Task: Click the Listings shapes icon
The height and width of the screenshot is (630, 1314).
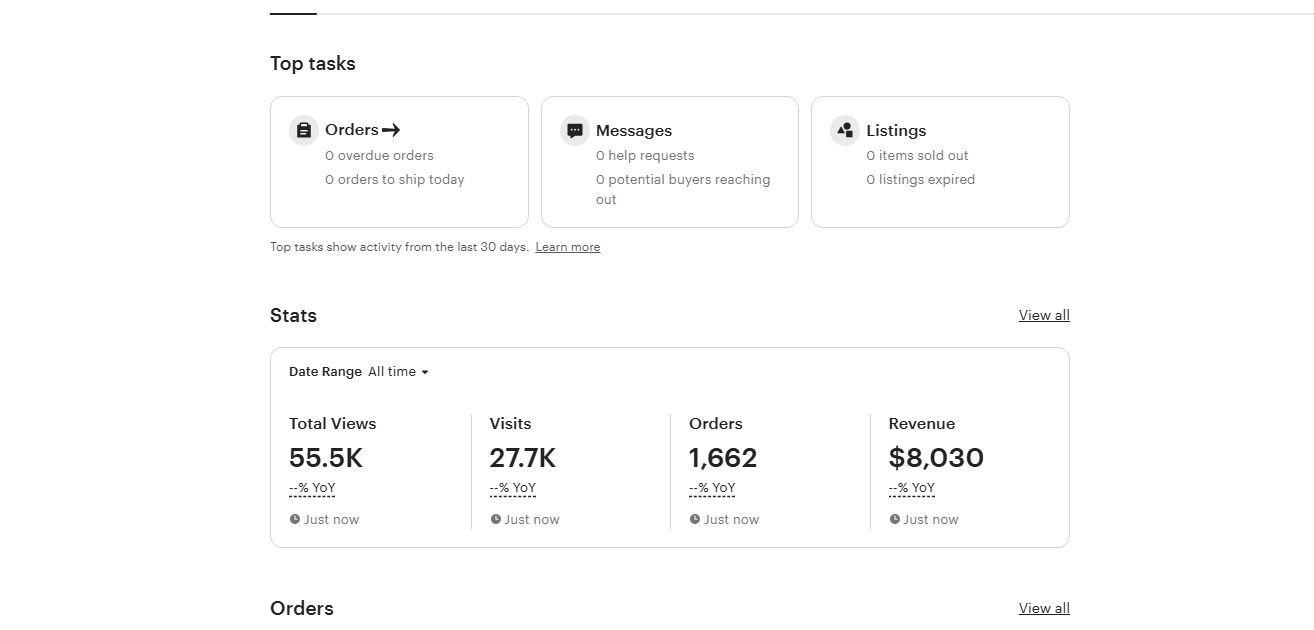Action: (845, 131)
